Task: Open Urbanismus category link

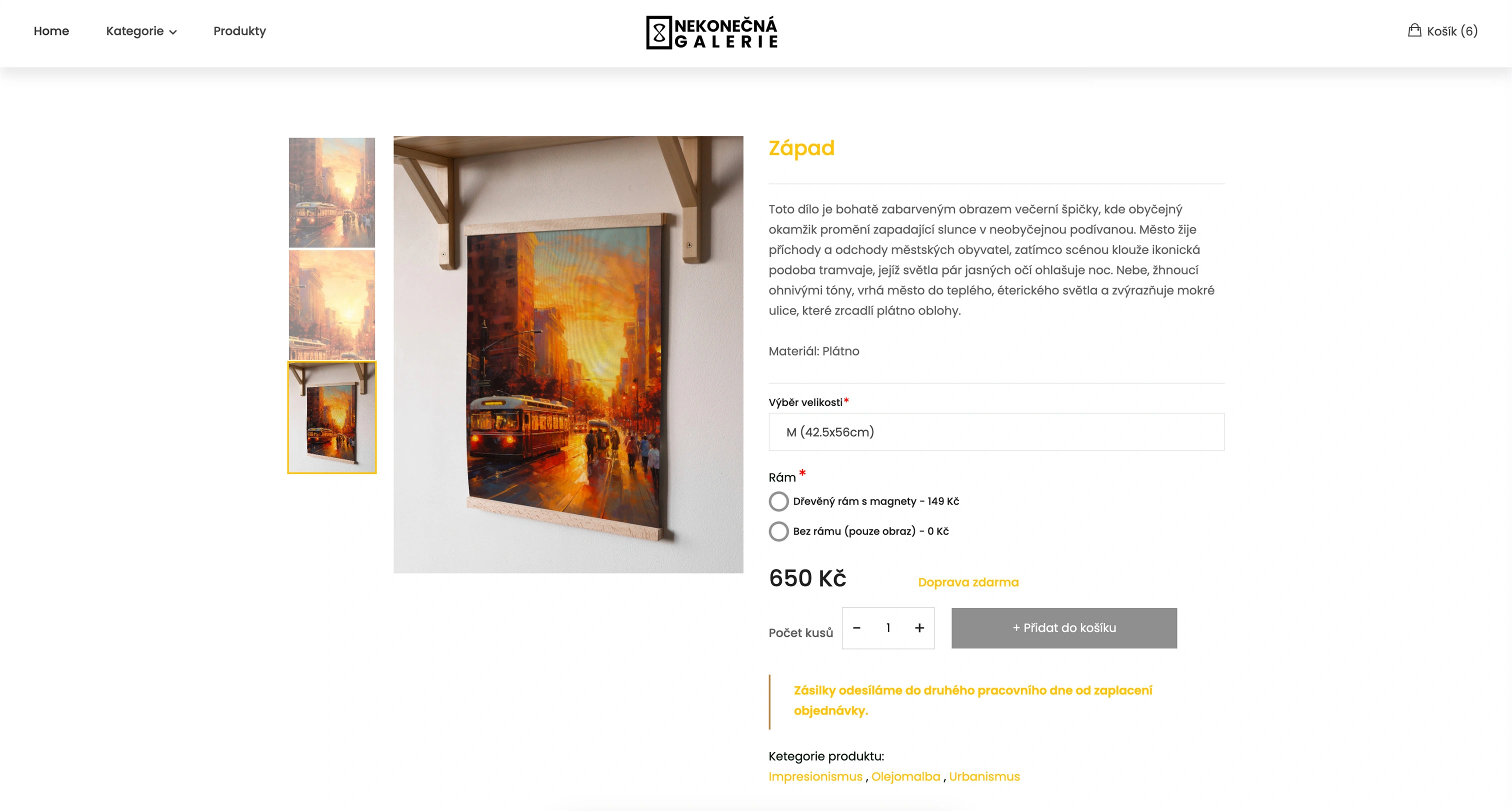Action: [984, 776]
